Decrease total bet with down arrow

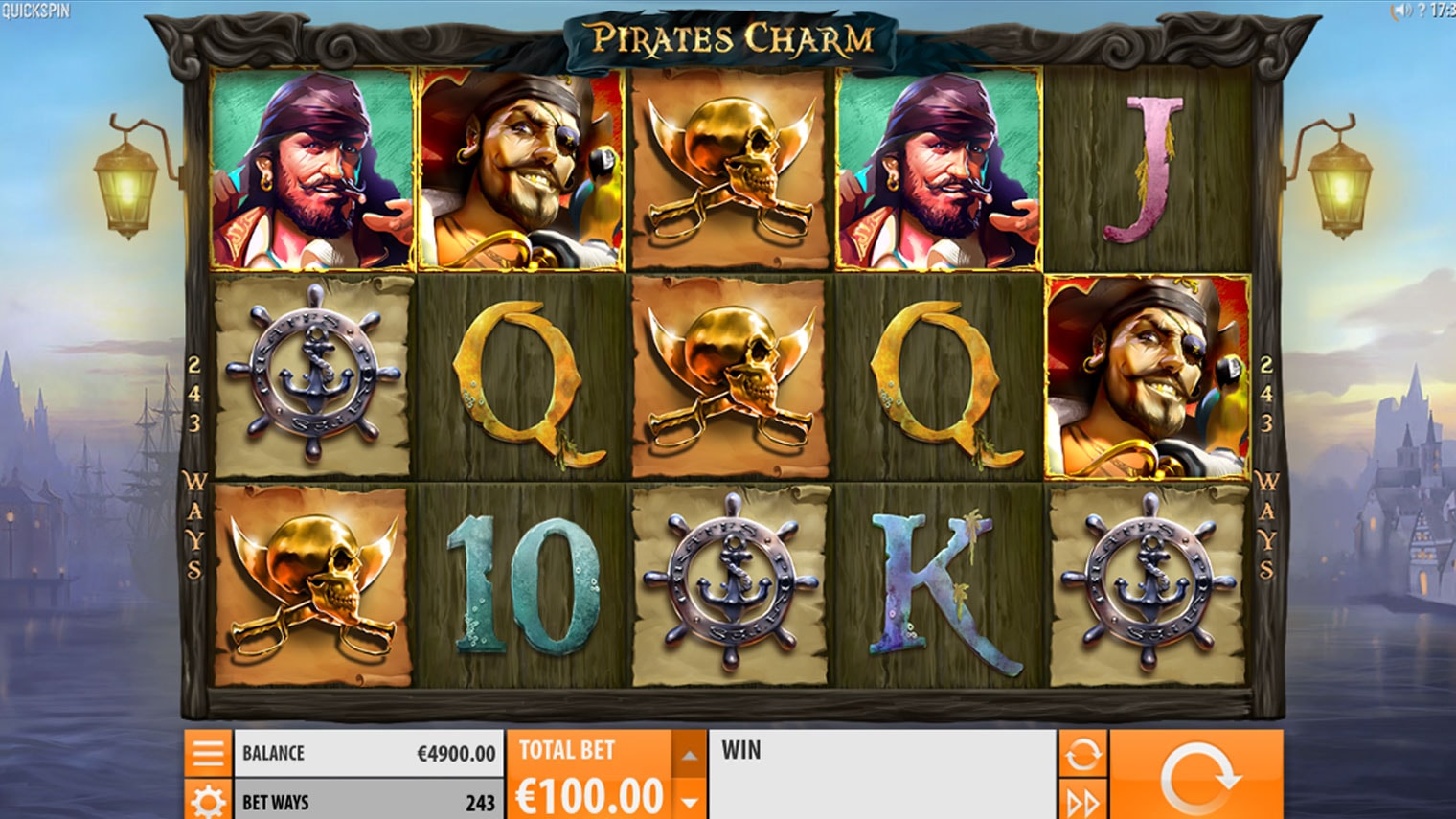[689, 800]
